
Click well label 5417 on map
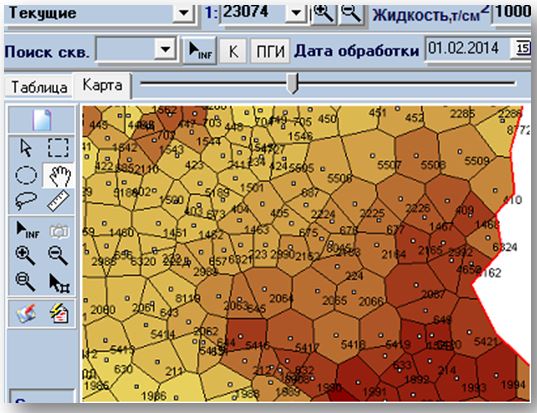pos(307,348)
